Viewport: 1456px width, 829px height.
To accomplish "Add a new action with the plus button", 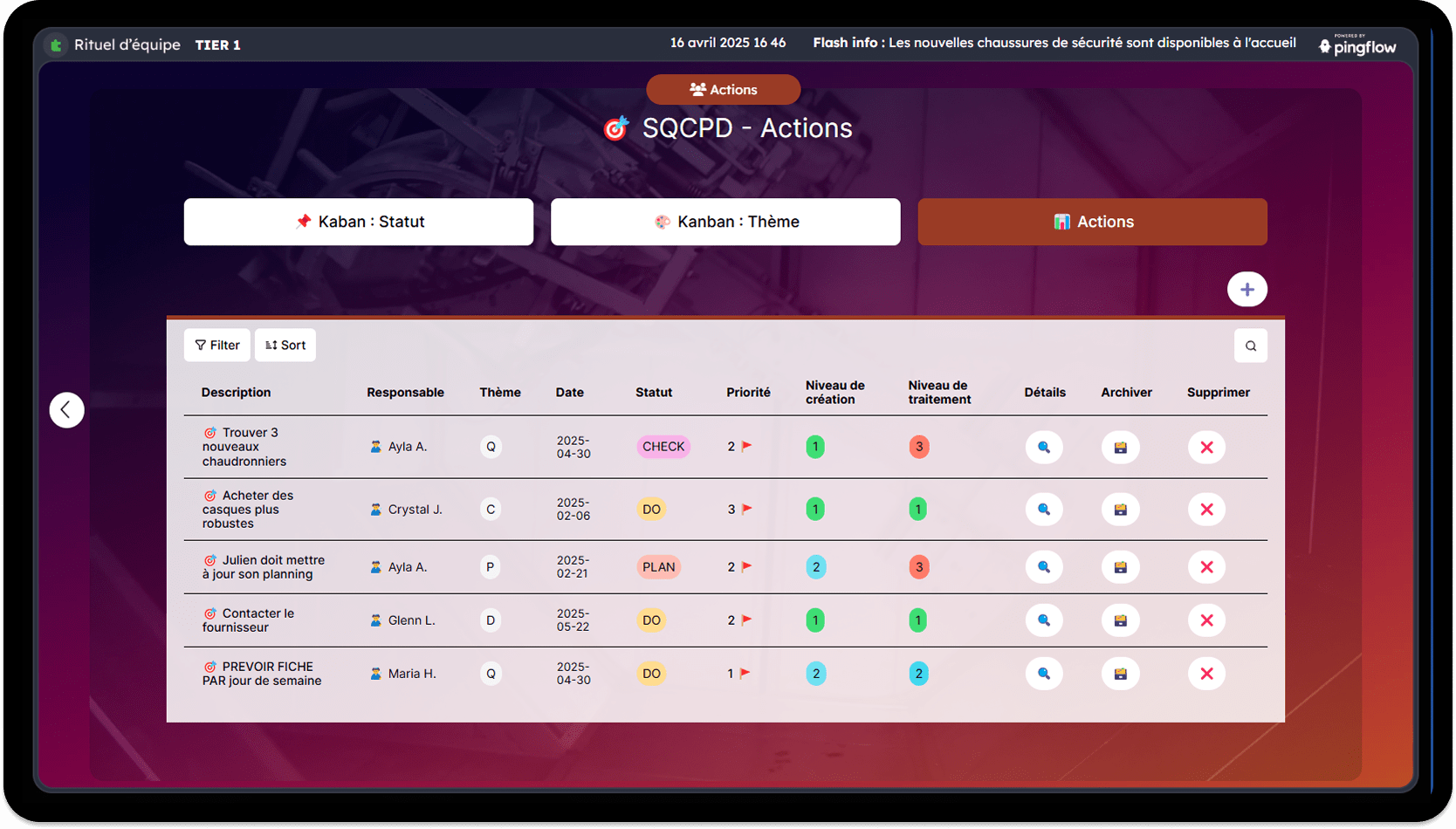I will pyautogui.click(x=1247, y=290).
